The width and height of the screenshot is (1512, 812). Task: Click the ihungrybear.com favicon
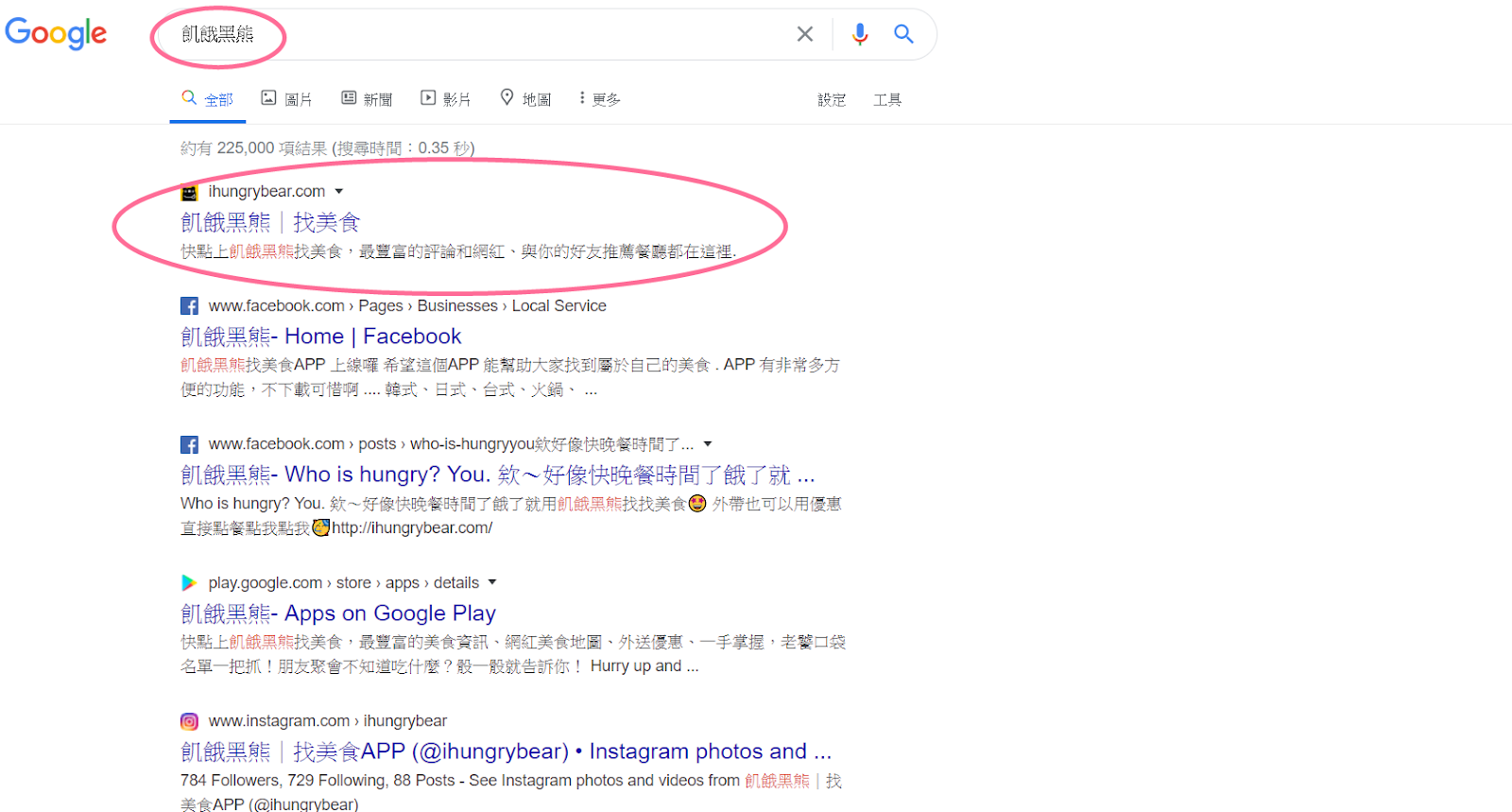click(189, 192)
